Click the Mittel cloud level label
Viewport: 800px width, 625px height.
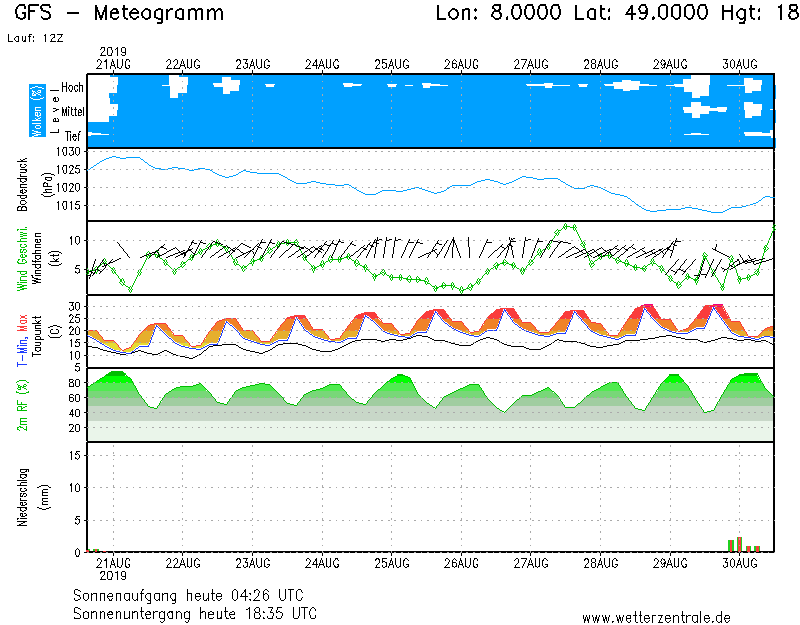coord(72,112)
